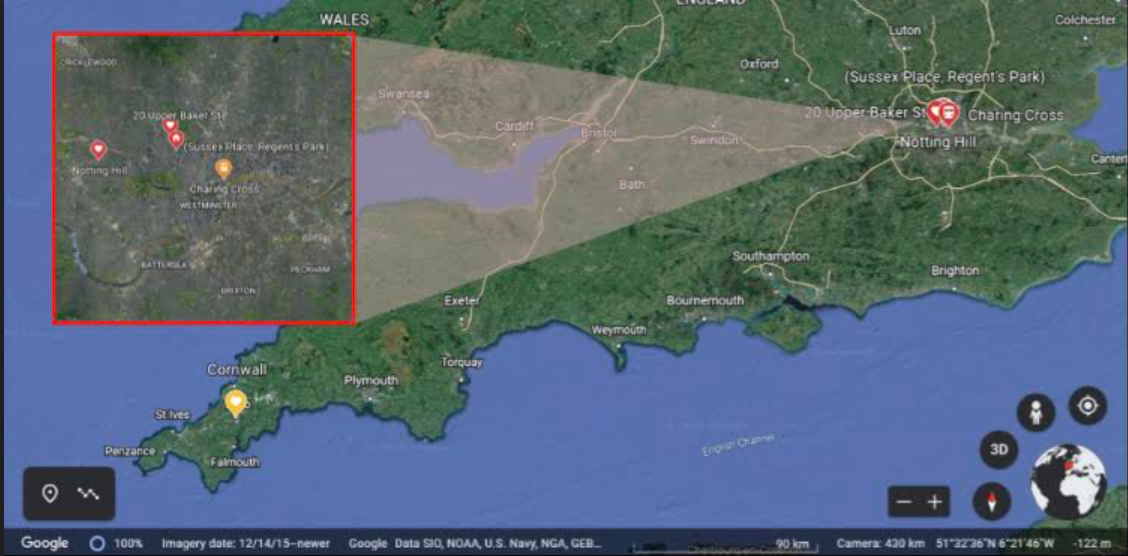Zoom in with the plus button

pyautogui.click(x=935, y=502)
